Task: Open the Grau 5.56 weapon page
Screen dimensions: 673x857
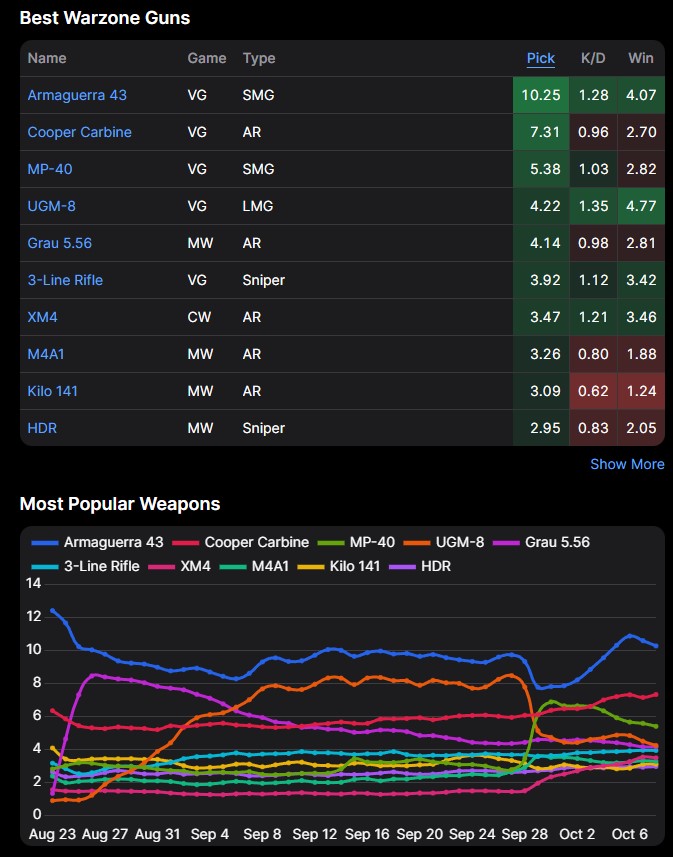Action: click(x=60, y=243)
